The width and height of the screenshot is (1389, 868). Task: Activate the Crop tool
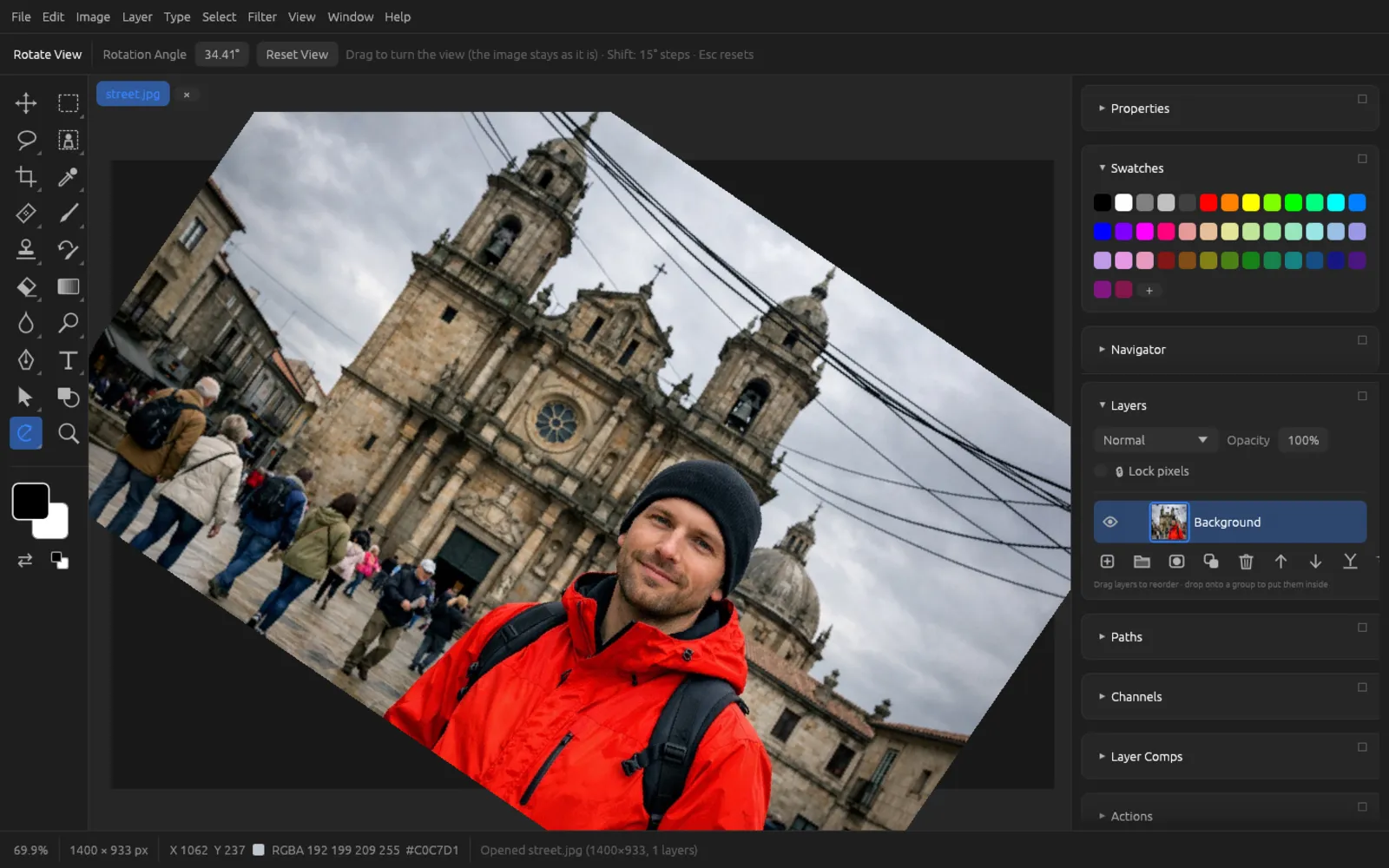[x=26, y=176]
